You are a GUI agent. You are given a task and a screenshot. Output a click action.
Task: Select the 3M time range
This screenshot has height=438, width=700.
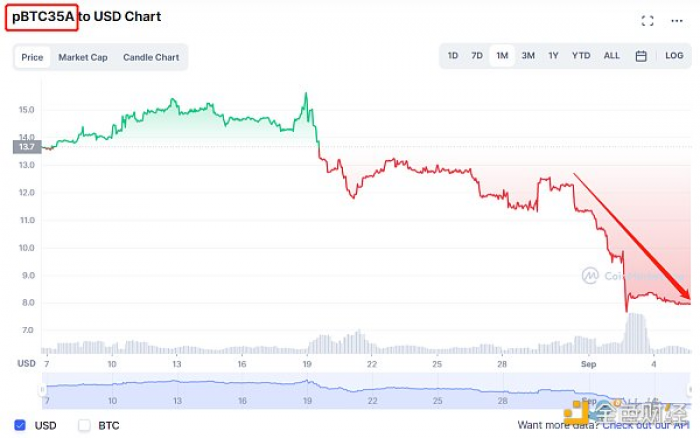click(528, 56)
